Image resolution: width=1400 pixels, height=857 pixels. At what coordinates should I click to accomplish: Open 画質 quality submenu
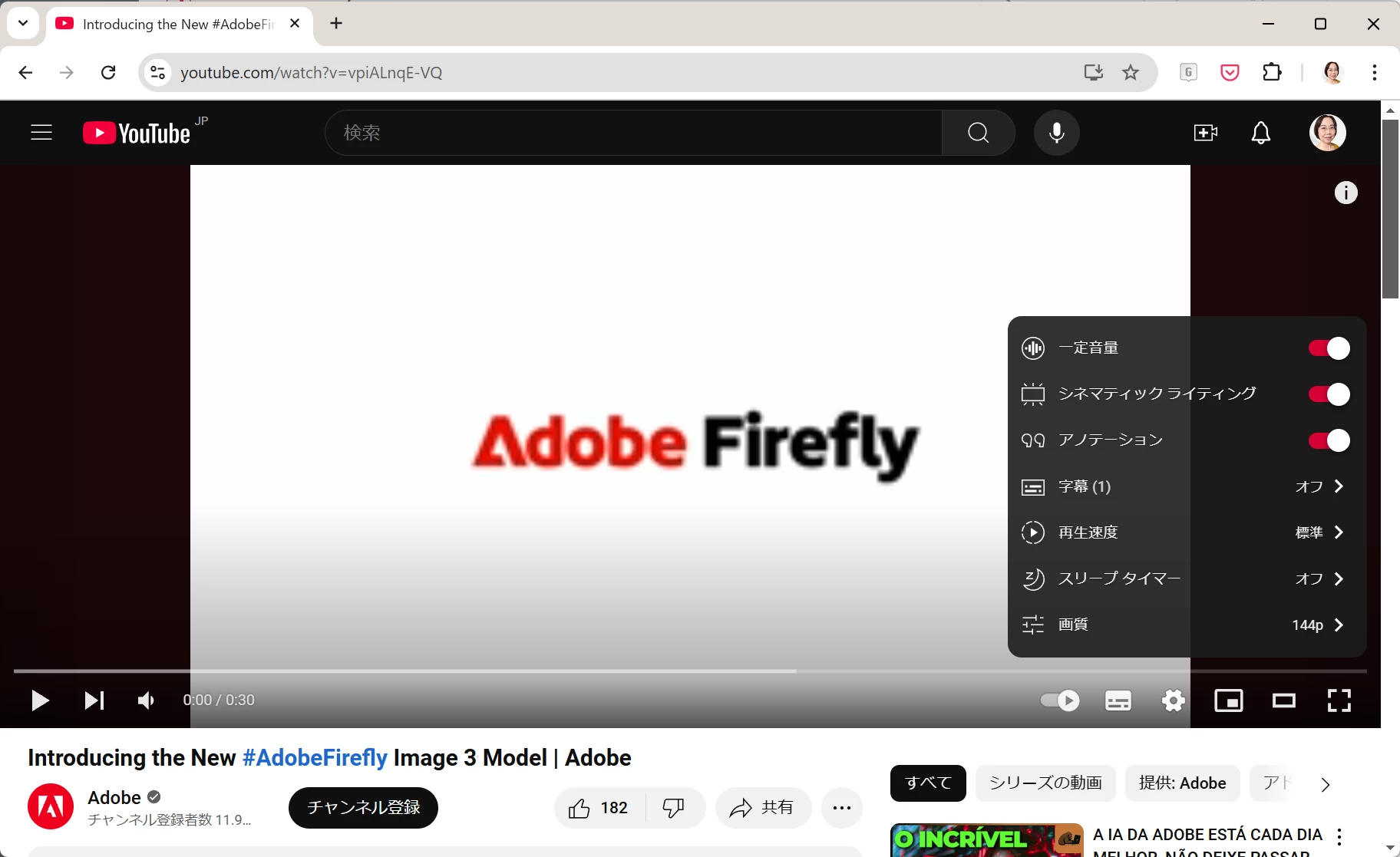pyautogui.click(x=1187, y=625)
